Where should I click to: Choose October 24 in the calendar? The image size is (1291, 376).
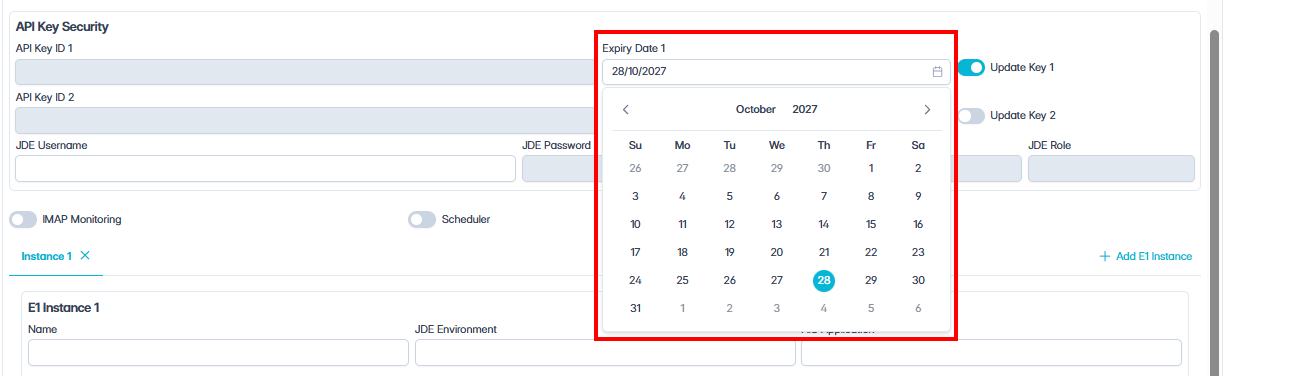click(x=635, y=280)
